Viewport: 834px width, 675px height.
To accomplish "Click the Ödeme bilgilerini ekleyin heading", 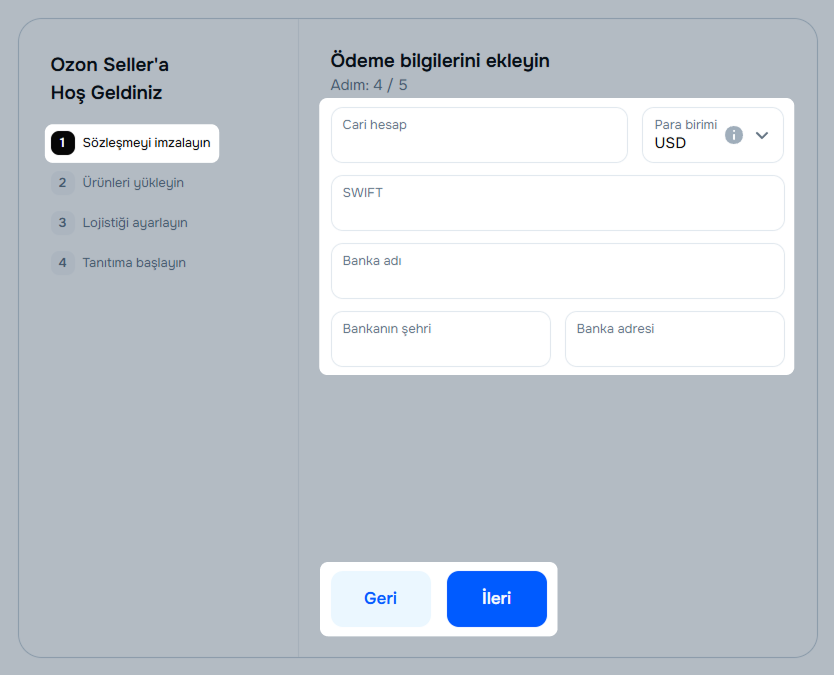I will point(440,61).
